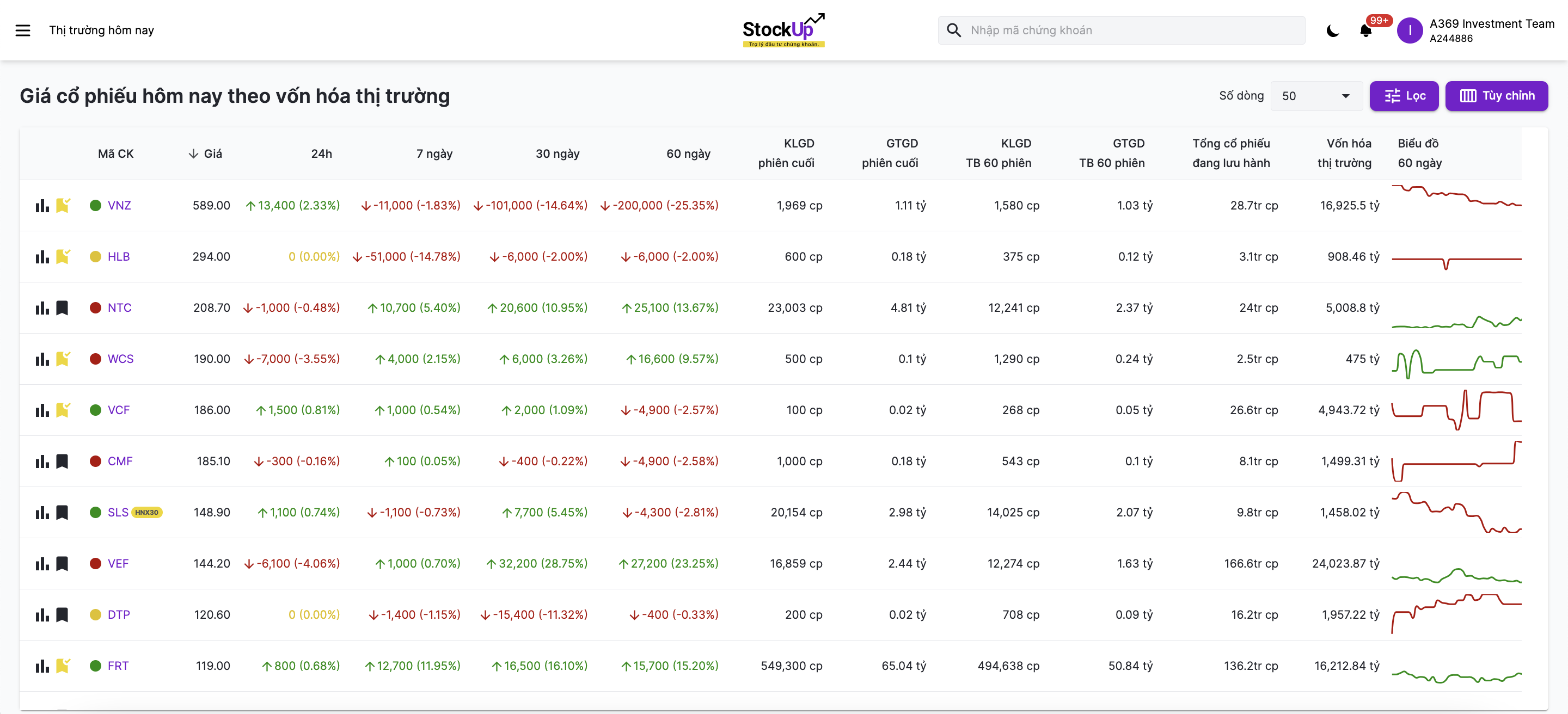Image resolution: width=1568 pixels, height=714 pixels.
Task: Toggle FRT watchlist bookmark
Action: [x=63, y=666]
